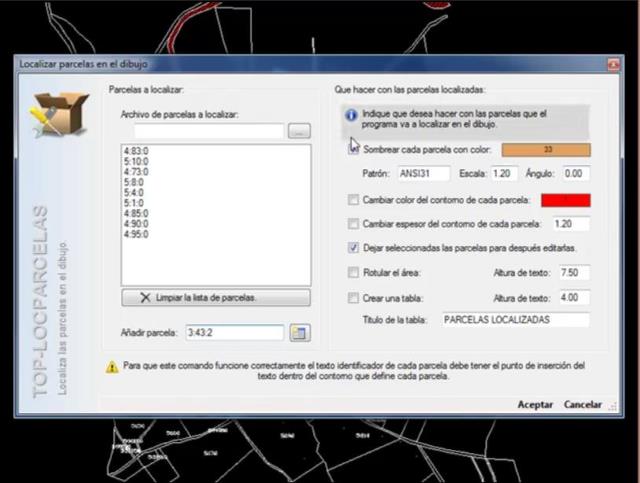This screenshot has height=483, width=640.
Task: Click the Cancelar button
Action: coord(583,405)
